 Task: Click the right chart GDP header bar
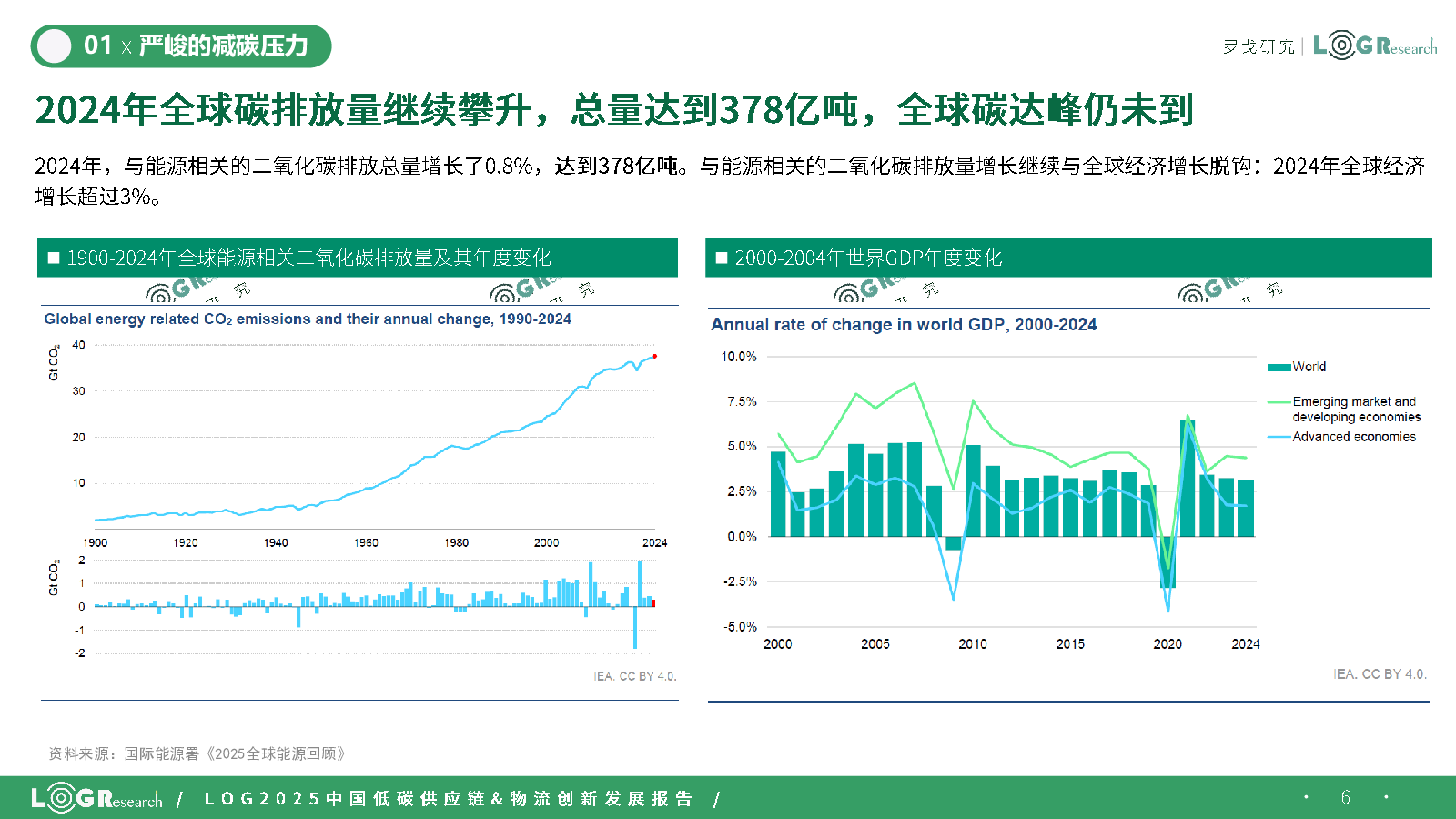pos(1068,258)
